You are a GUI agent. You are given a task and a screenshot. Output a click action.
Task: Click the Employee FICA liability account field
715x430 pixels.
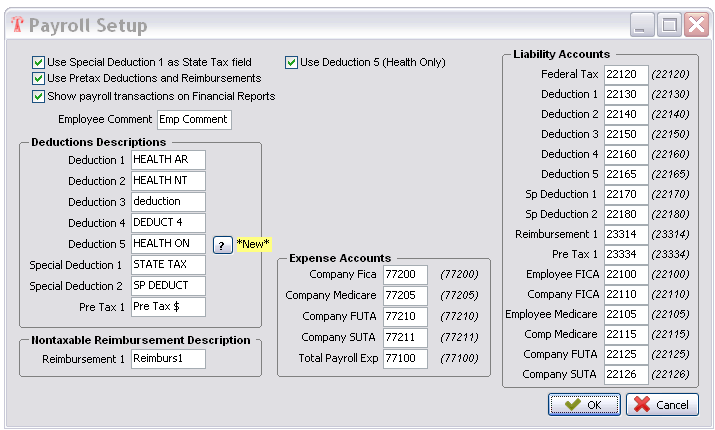(626, 274)
